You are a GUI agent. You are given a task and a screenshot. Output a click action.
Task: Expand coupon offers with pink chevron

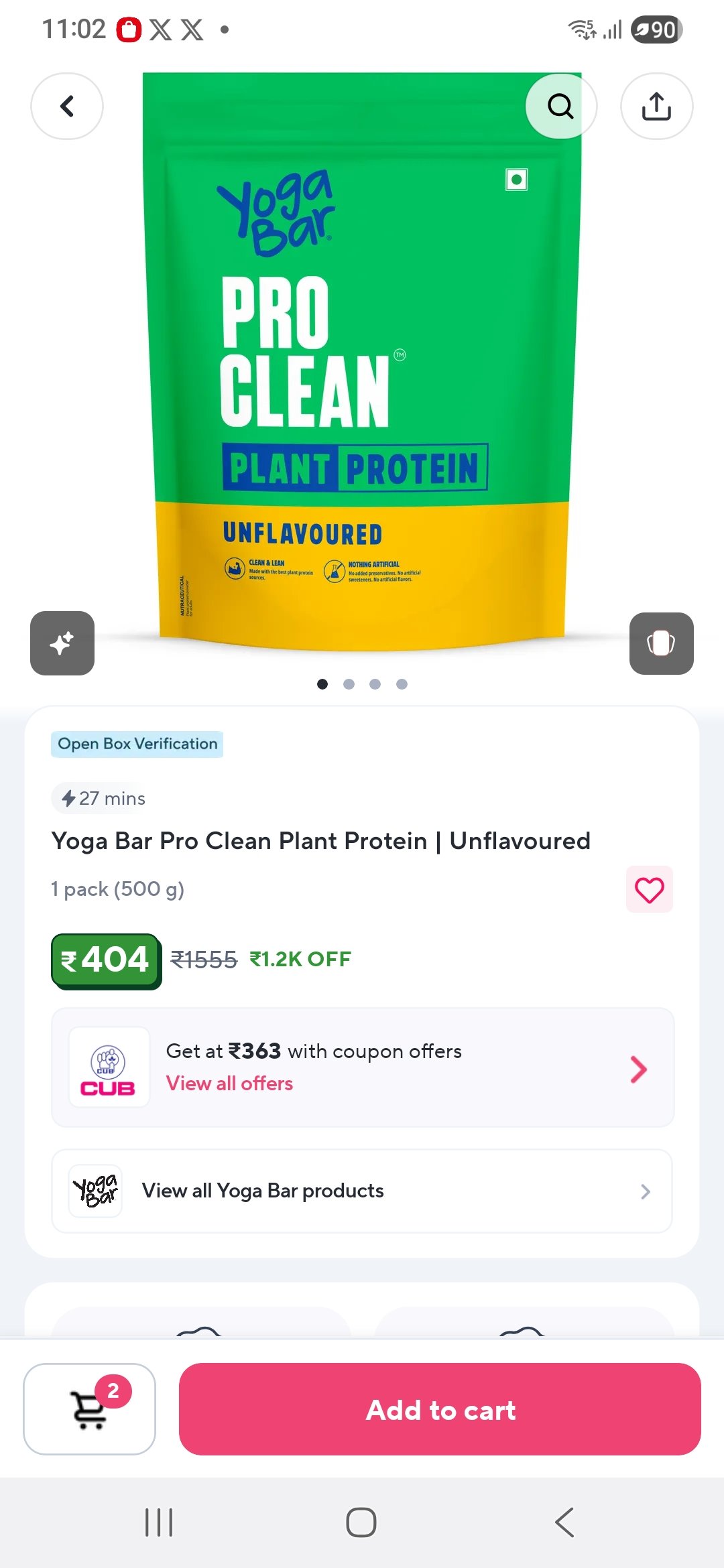coord(638,1069)
